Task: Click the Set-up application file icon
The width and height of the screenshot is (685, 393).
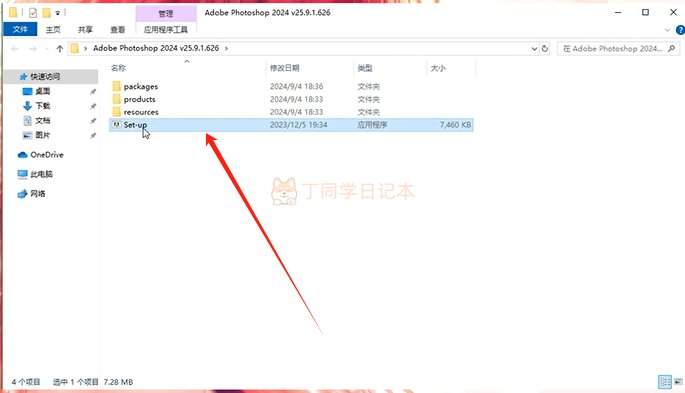Action: pyautogui.click(x=116, y=125)
